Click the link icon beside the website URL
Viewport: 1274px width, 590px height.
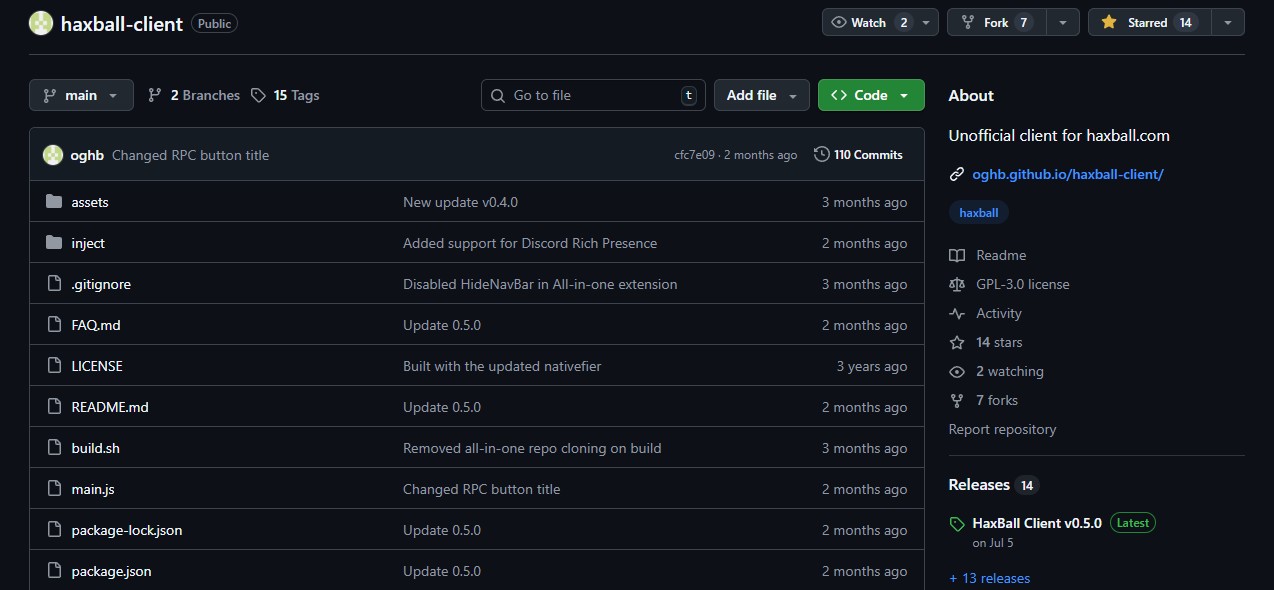click(956, 174)
